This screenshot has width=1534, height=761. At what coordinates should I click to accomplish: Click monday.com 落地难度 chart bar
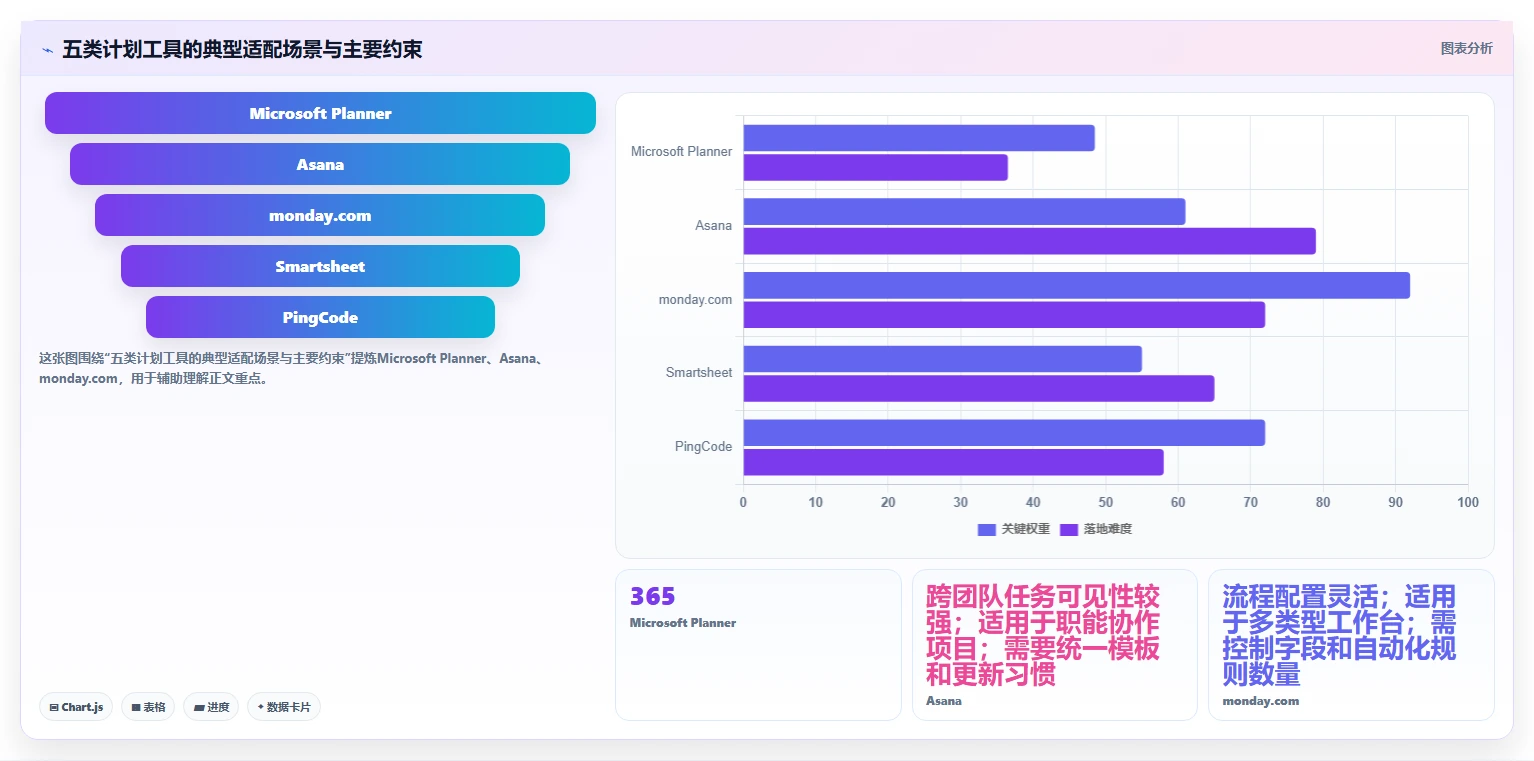1004,314
